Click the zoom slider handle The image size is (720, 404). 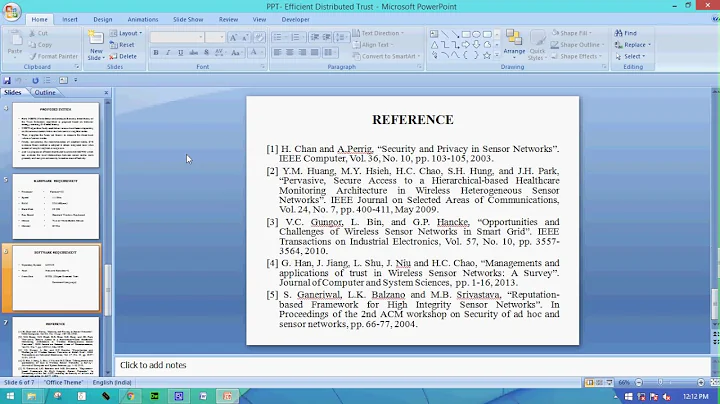[660, 382]
